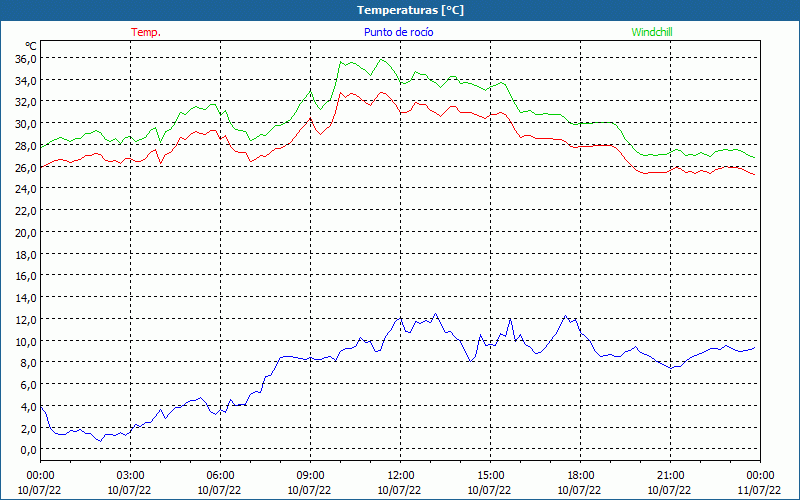This screenshot has height=500, width=800.
Task: Click the 24,0 y-axis value
Action: point(26,189)
